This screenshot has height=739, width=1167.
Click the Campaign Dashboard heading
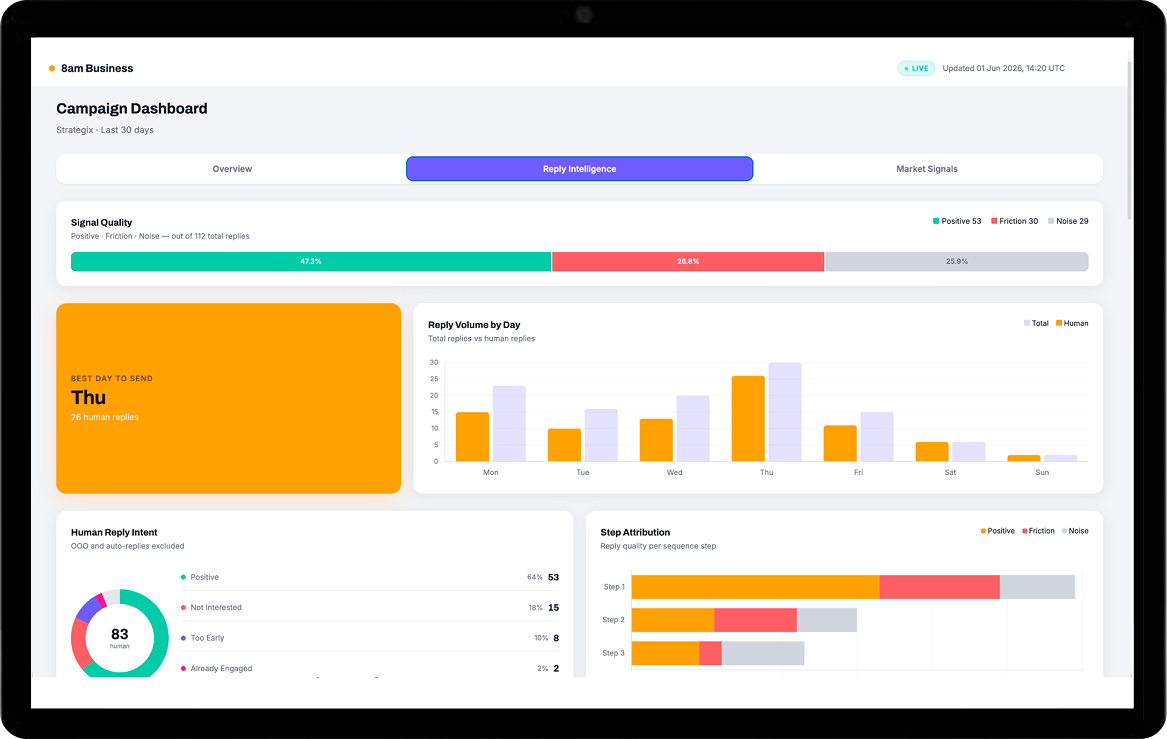pos(132,109)
